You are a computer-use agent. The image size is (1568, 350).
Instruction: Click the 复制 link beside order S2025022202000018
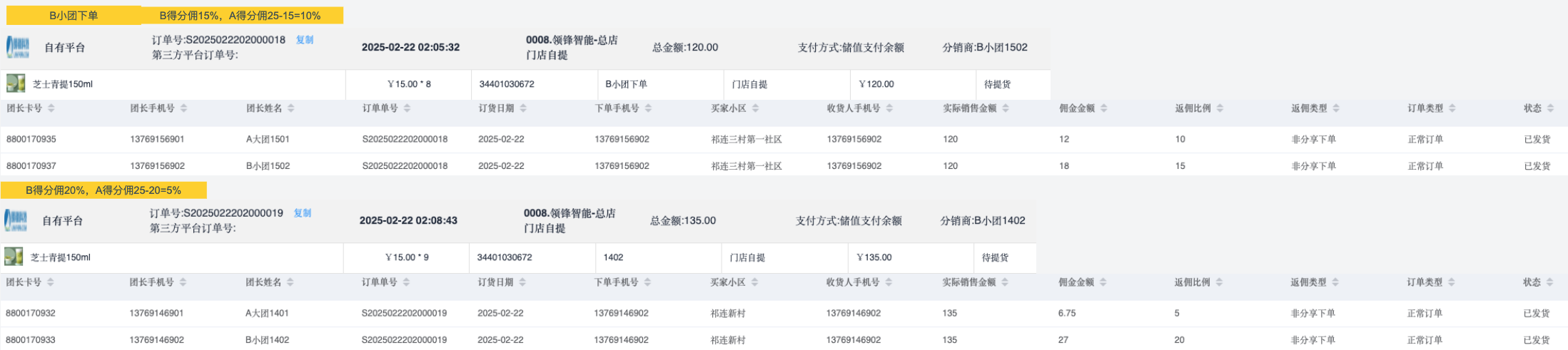point(305,40)
